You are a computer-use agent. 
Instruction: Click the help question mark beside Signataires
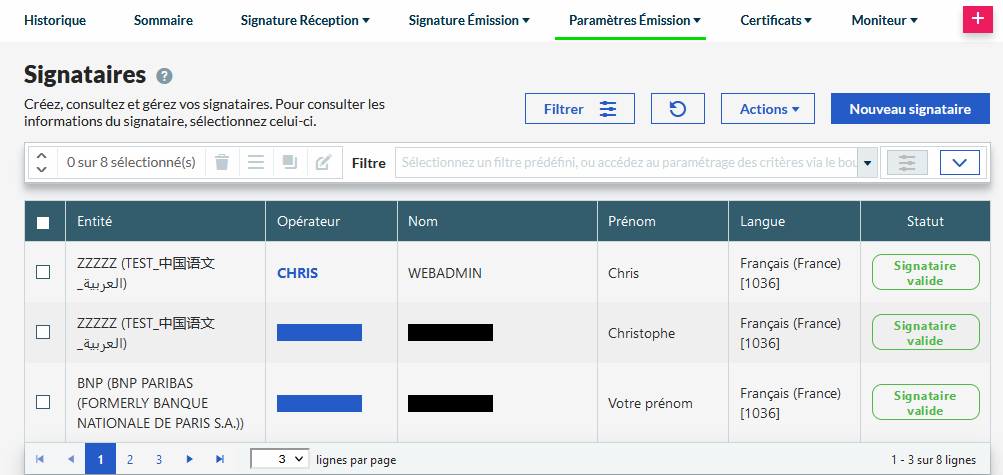point(165,76)
